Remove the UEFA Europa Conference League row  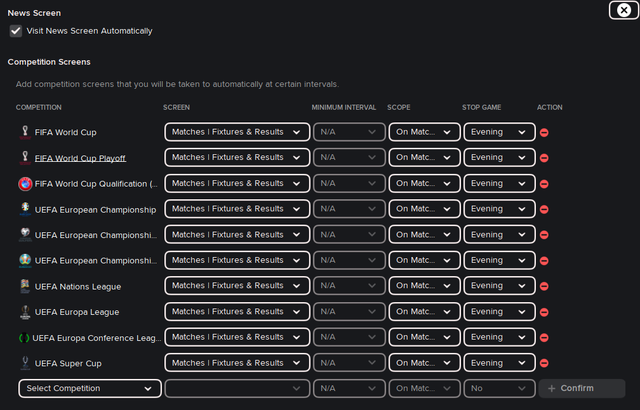click(544, 338)
